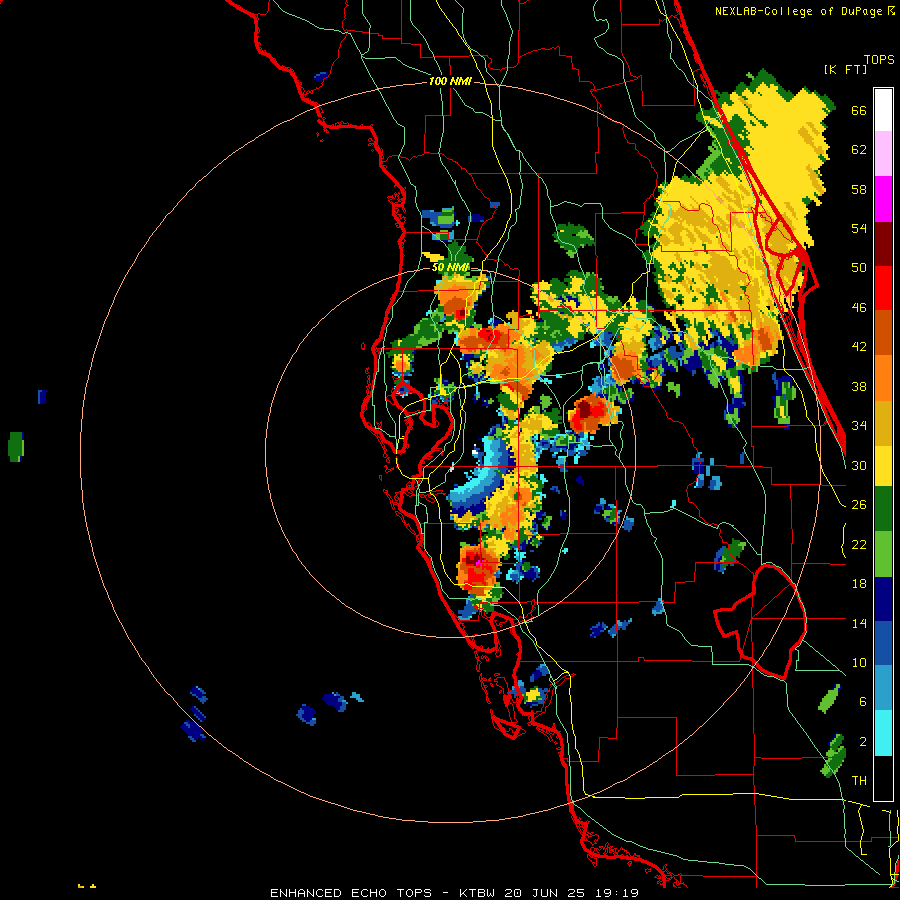Select the 6 legend value
The width and height of the screenshot is (900, 900).
[x=863, y=702]
